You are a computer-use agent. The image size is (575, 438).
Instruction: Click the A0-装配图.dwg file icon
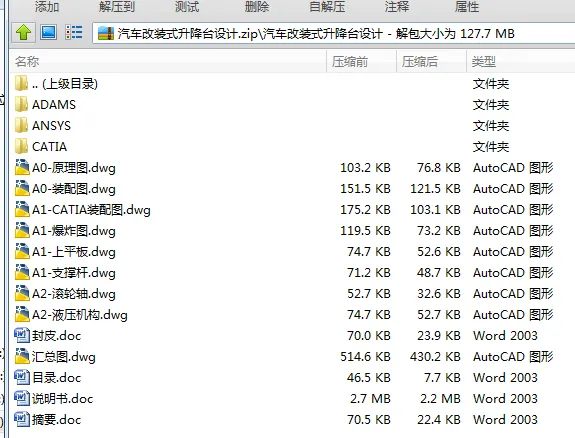pyautogui.click(x=22, y=188)
